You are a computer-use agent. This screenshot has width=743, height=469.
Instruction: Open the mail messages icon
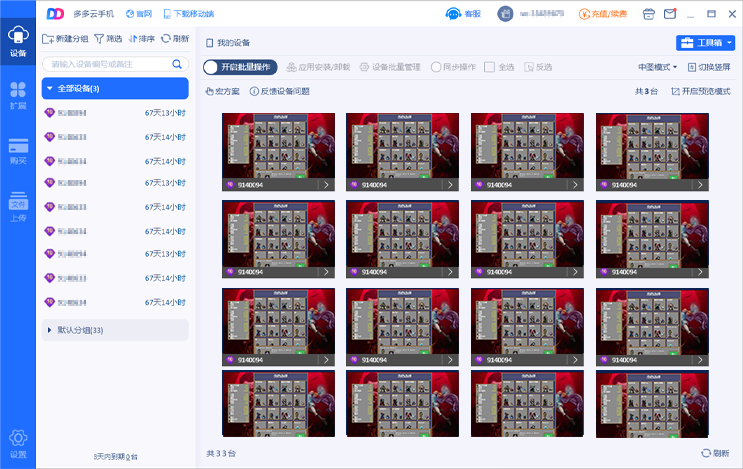(670, 14)
